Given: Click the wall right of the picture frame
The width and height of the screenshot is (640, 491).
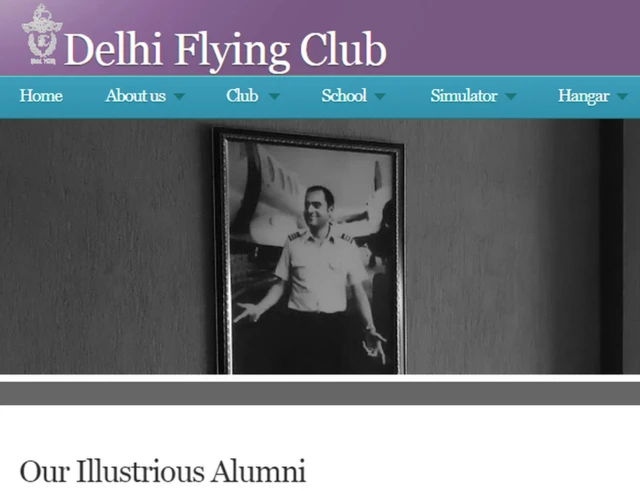Looking at the screenshot, I should [502, 247].
